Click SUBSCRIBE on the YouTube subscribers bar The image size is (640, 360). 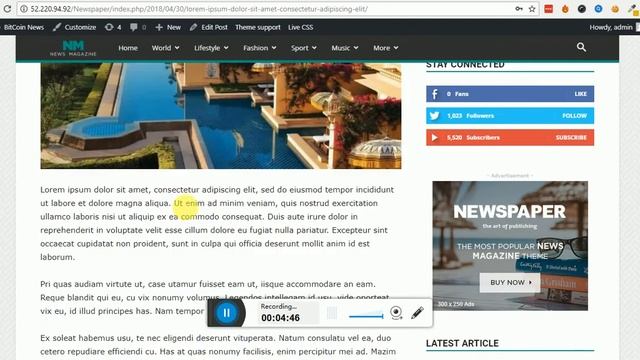(571, 138)
